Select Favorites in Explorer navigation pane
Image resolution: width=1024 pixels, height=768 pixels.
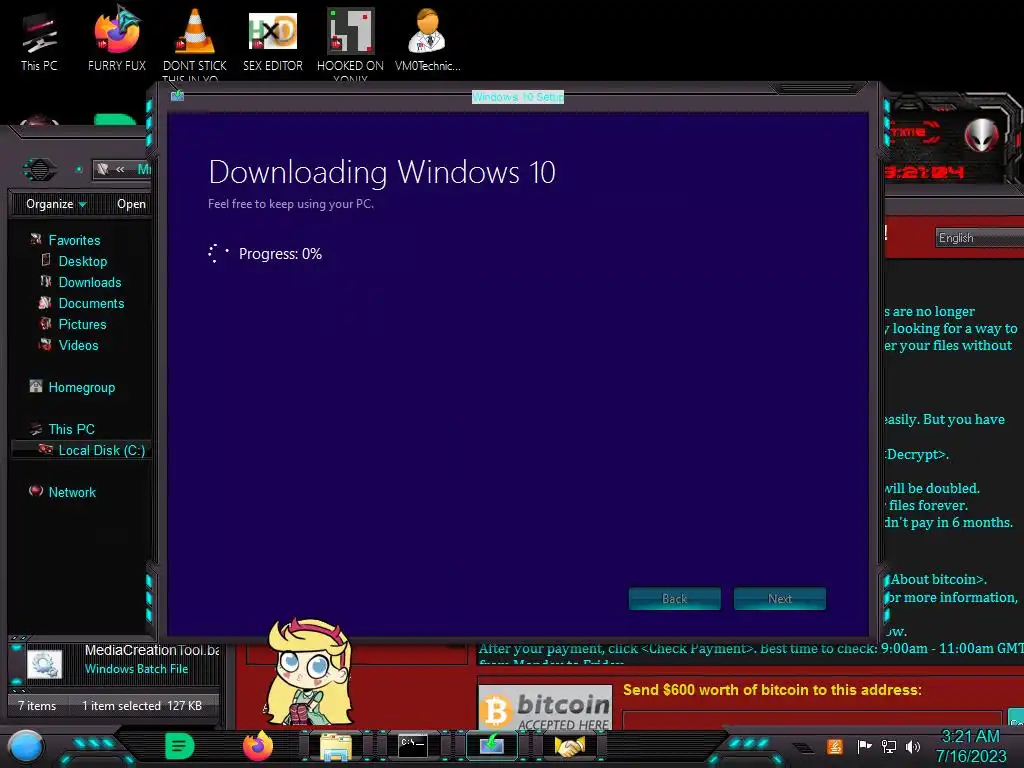coord(74,240)
